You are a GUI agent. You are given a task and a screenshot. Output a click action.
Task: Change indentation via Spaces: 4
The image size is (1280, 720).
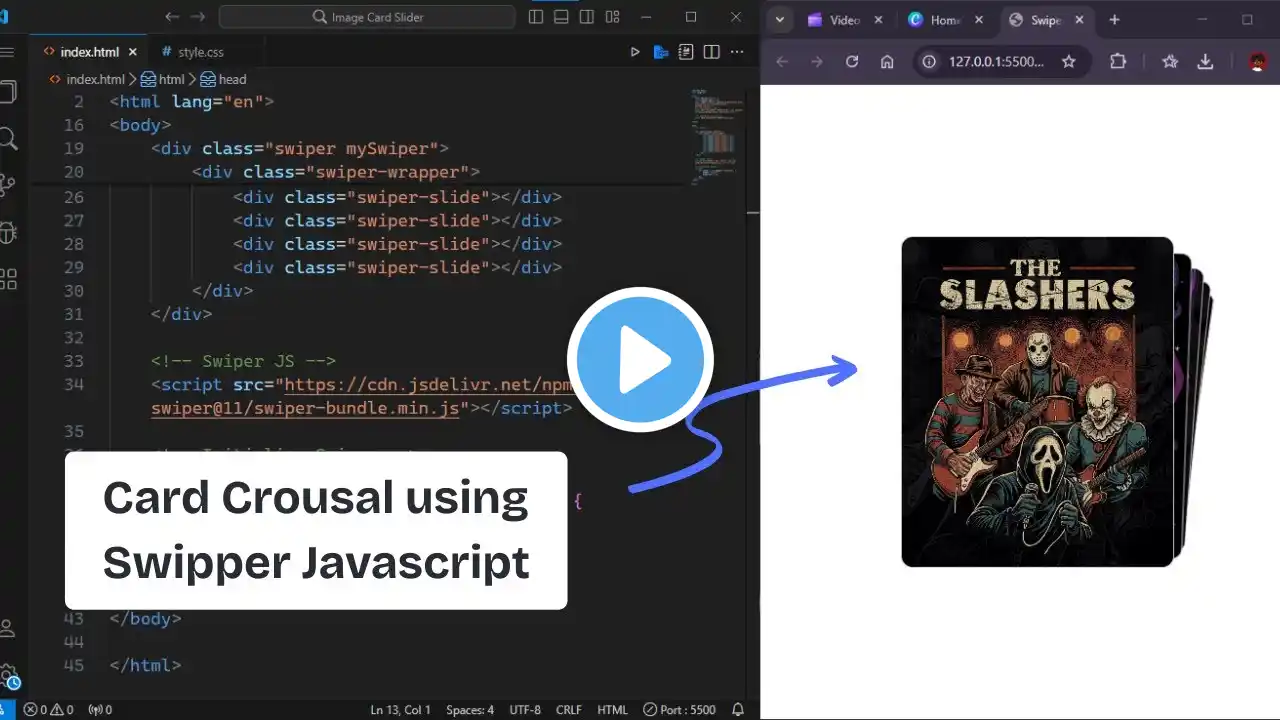(x=470, y=710)
